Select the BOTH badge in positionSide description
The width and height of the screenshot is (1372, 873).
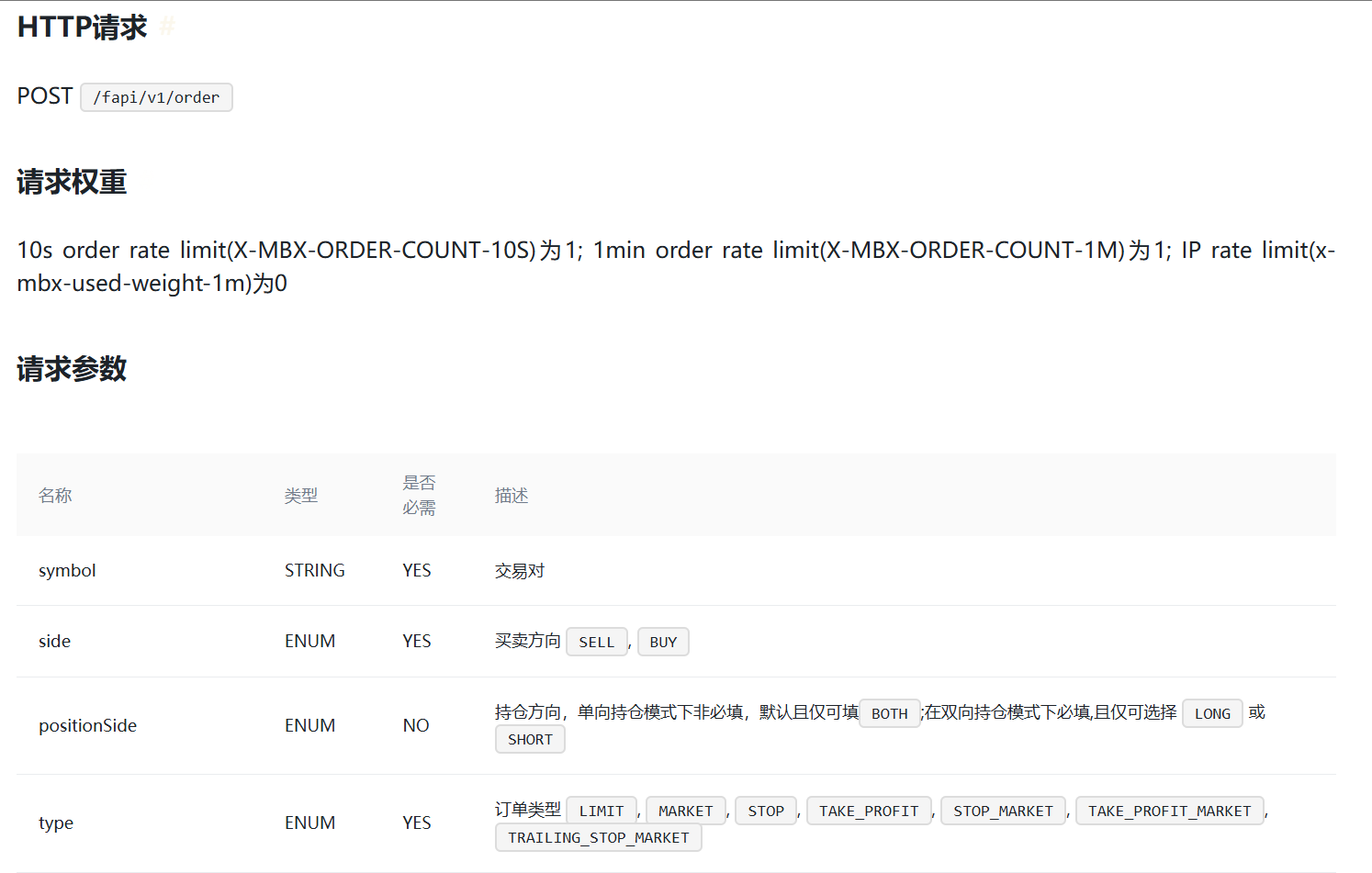point(889,713)
